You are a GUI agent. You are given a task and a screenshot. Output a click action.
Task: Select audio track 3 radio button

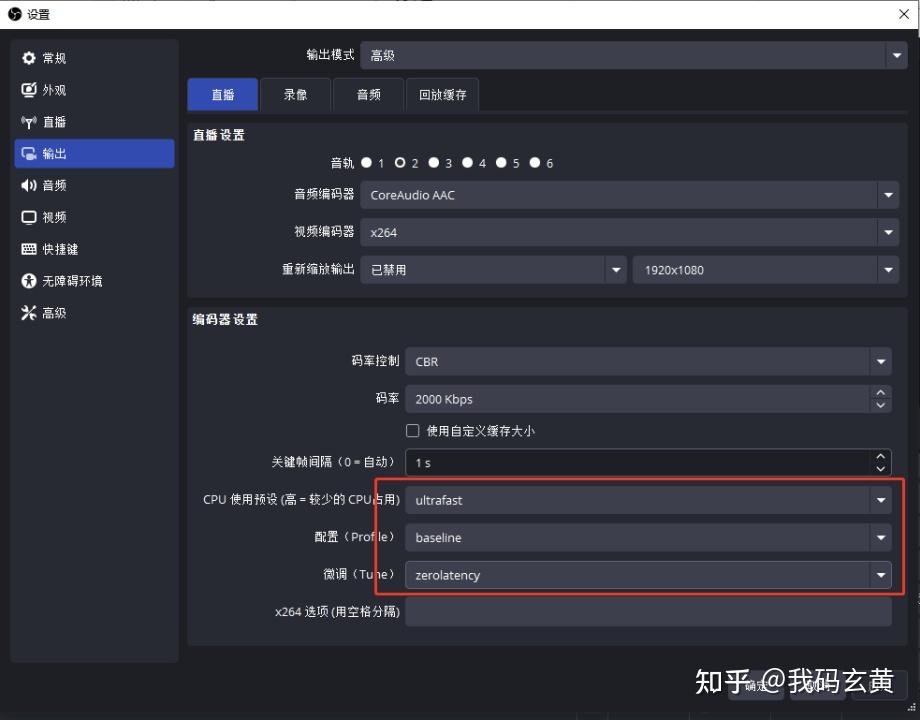click(434, 162)
